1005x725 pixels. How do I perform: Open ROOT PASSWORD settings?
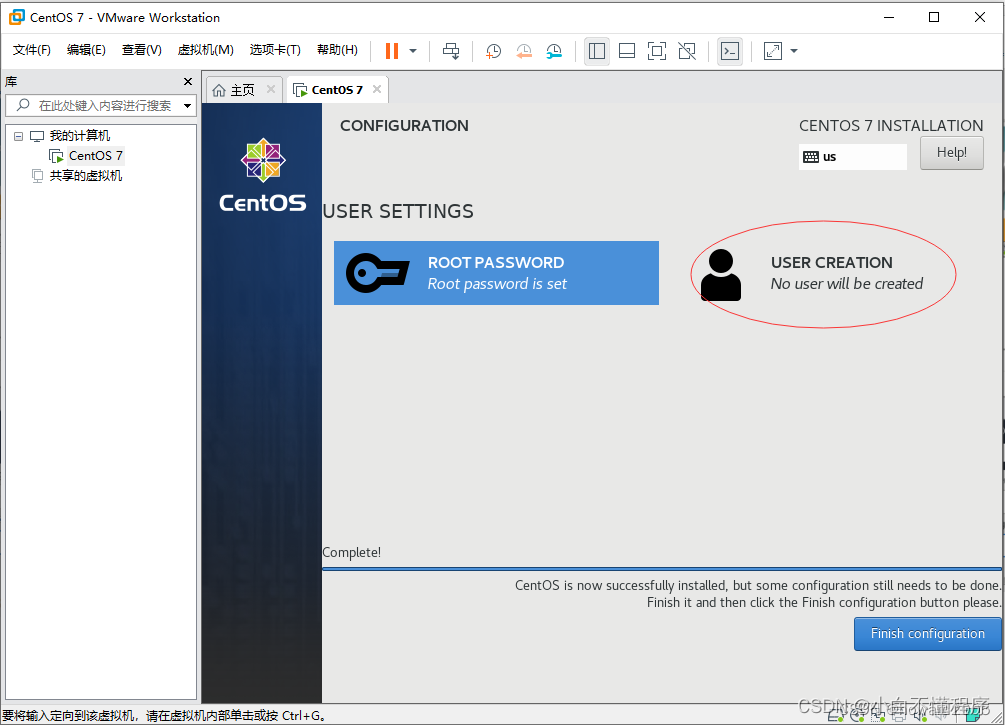pyautogui.click(x=496, y=273)
